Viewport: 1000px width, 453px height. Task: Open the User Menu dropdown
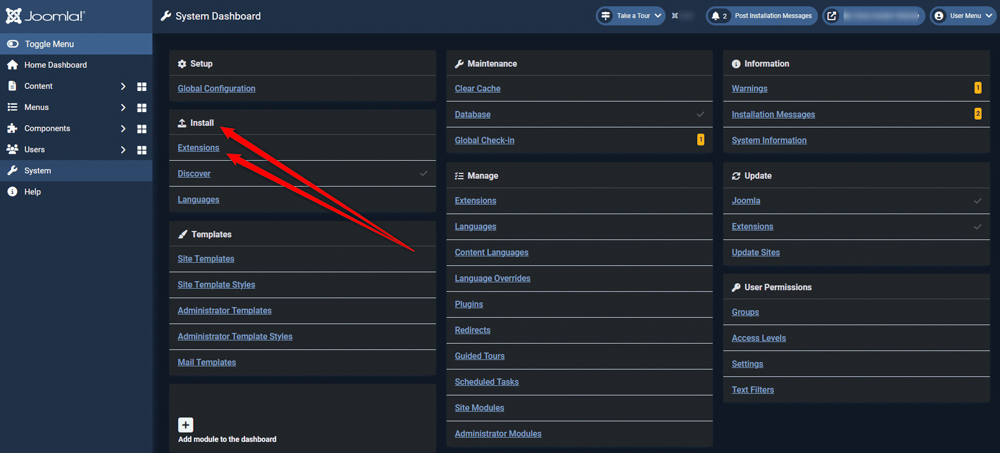pyautogui.click(x=963, y=16)
